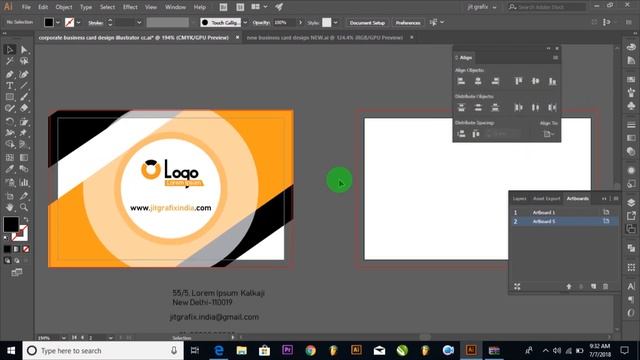Toggle orientation icon for Artboard 5
The image size is (640, 360).
pyautogui.click(x=606, y=221)
